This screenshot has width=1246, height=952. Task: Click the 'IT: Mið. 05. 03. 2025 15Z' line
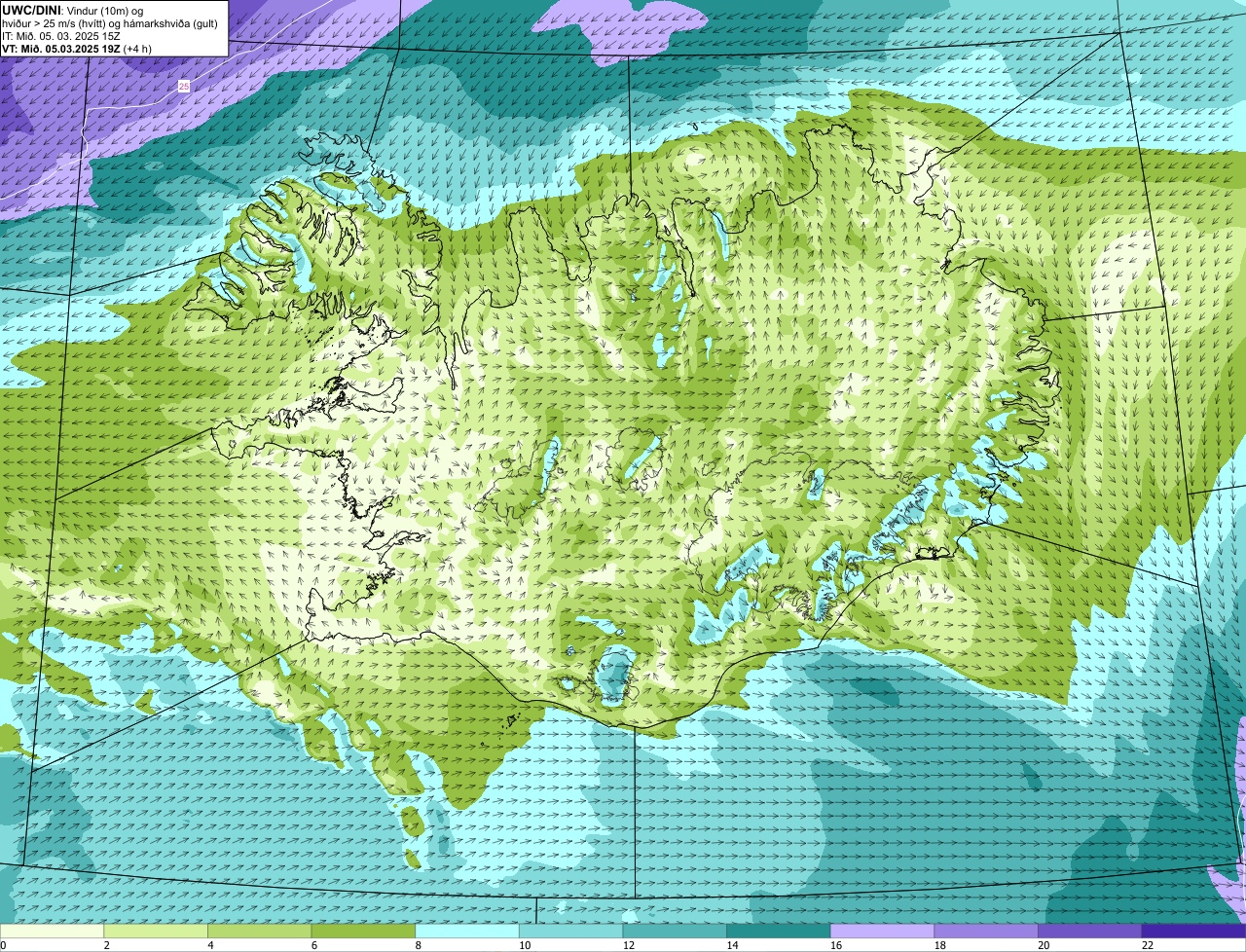coord(61,35)
